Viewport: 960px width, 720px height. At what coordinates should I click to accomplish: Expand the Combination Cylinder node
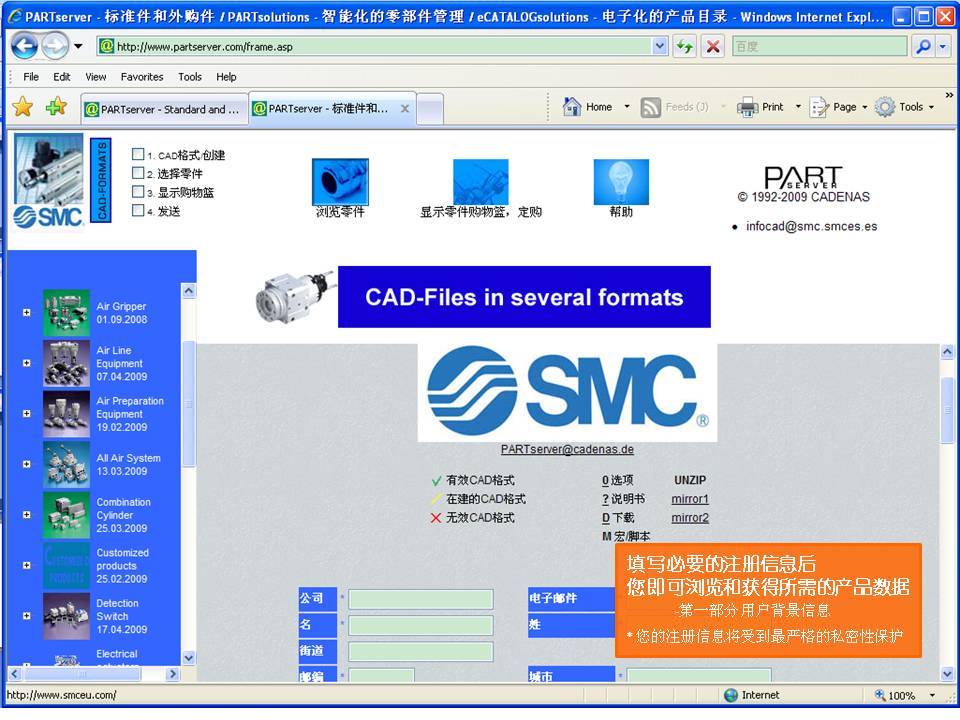coord(26,515)
